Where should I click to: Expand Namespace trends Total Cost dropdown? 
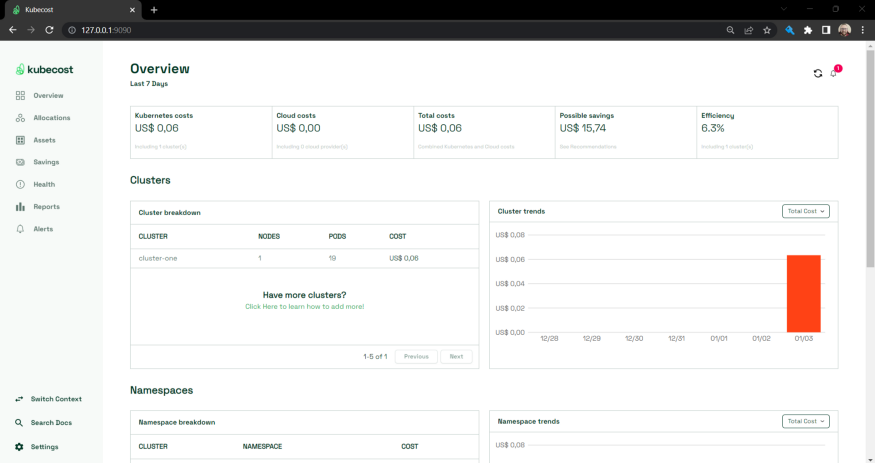(805, 421)
